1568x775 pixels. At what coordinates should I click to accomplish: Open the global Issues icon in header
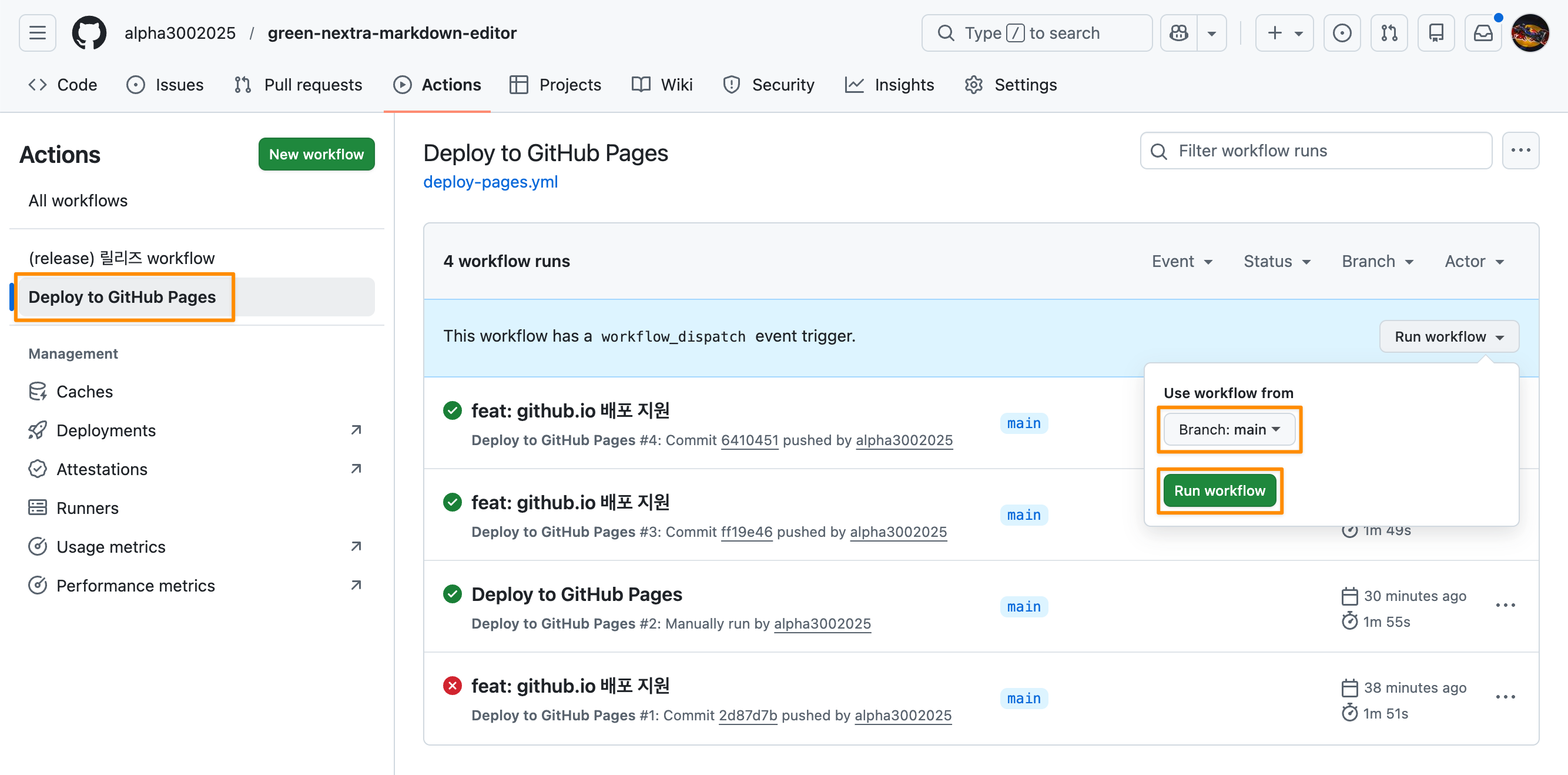pos(1342,33)
